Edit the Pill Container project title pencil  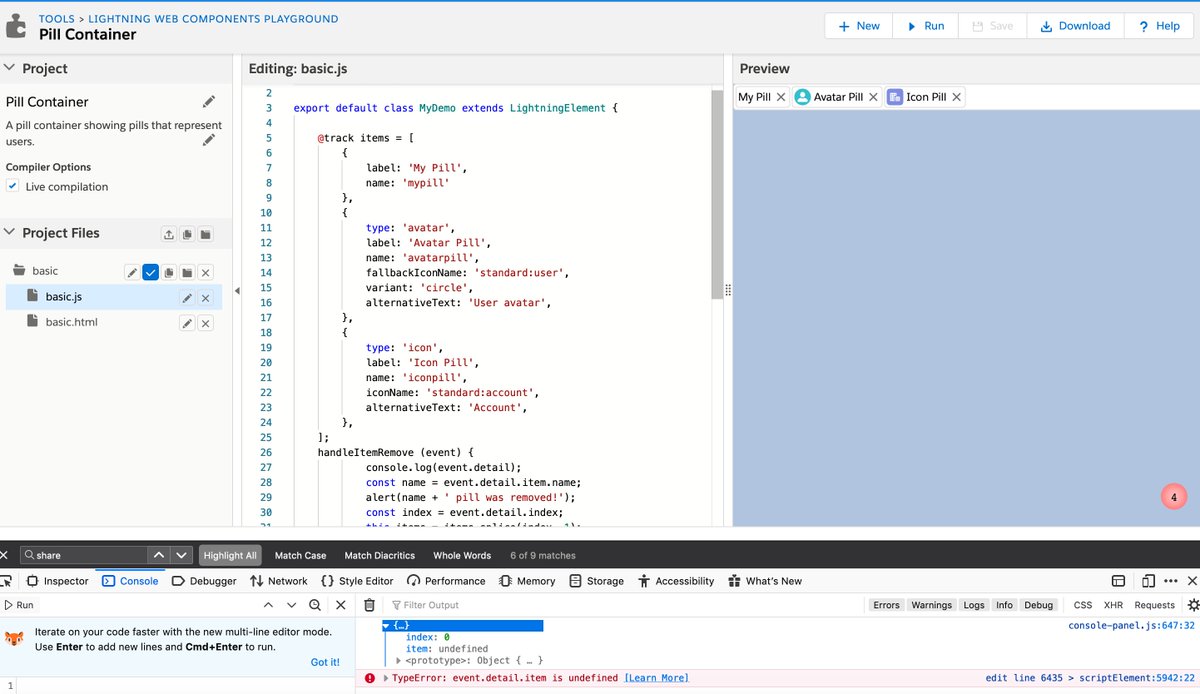click(208, 101)
